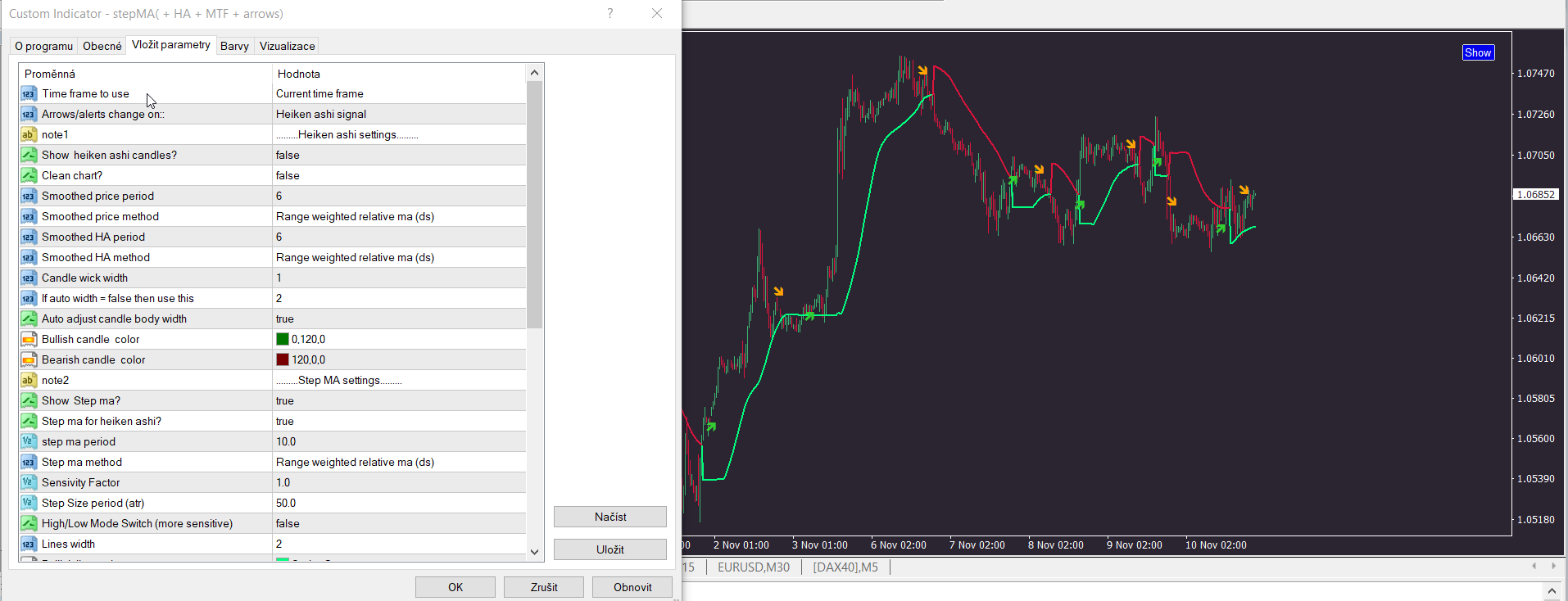The height and width of the screenshot is (601, 1568).
Task: Toggle the Show Step ma value
Action: click(399, 400)
